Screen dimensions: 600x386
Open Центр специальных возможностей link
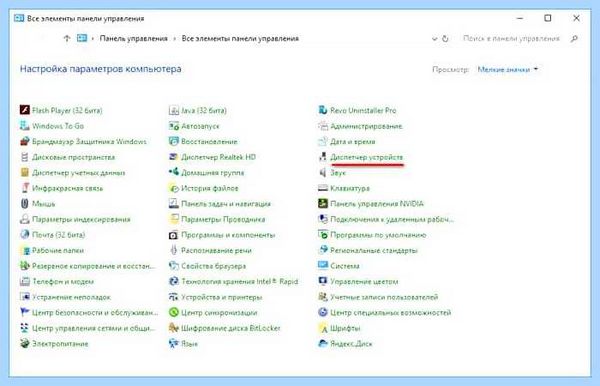pos(391,313)
